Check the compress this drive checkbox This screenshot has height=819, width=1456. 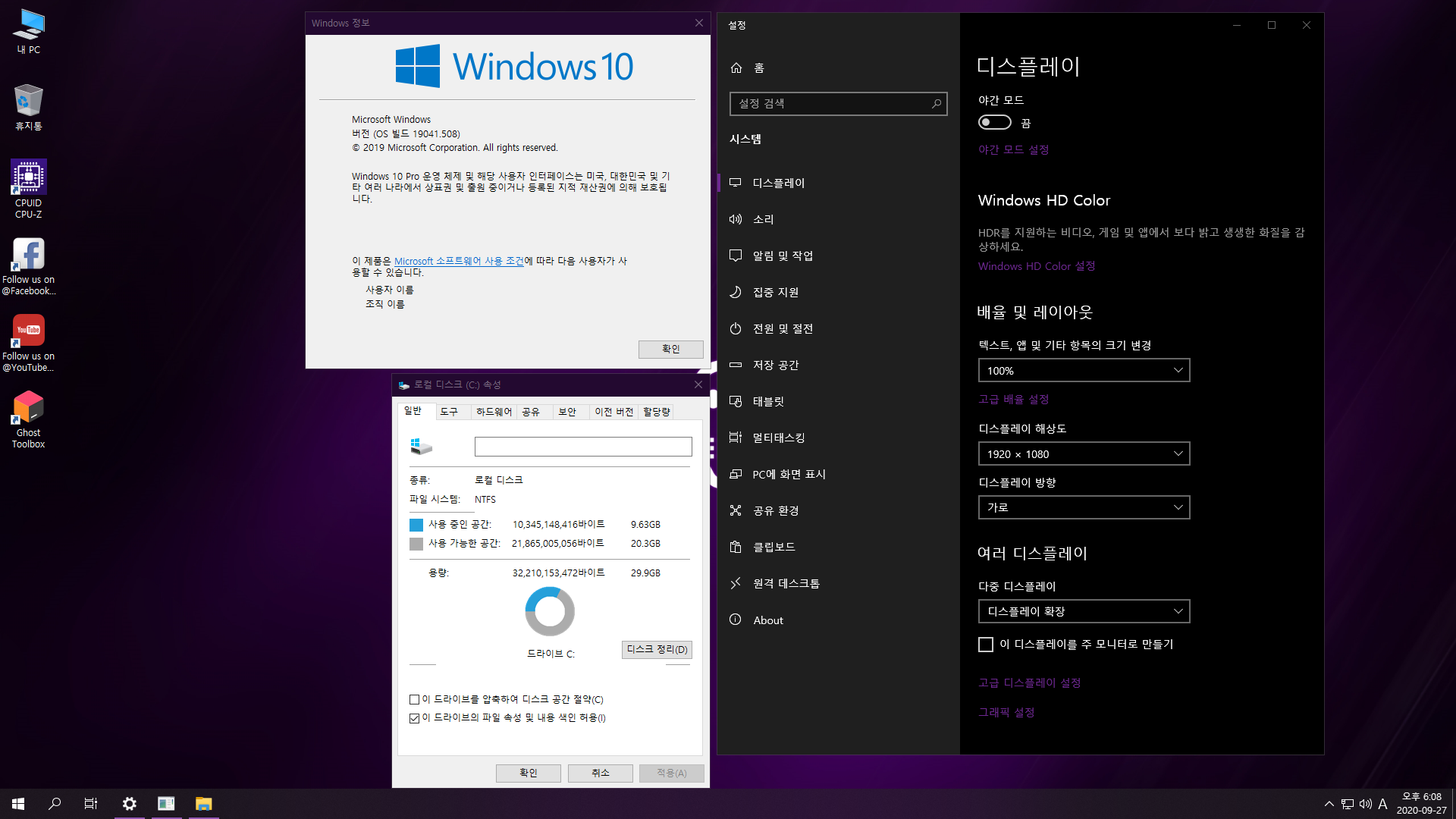tap(415, 699)
